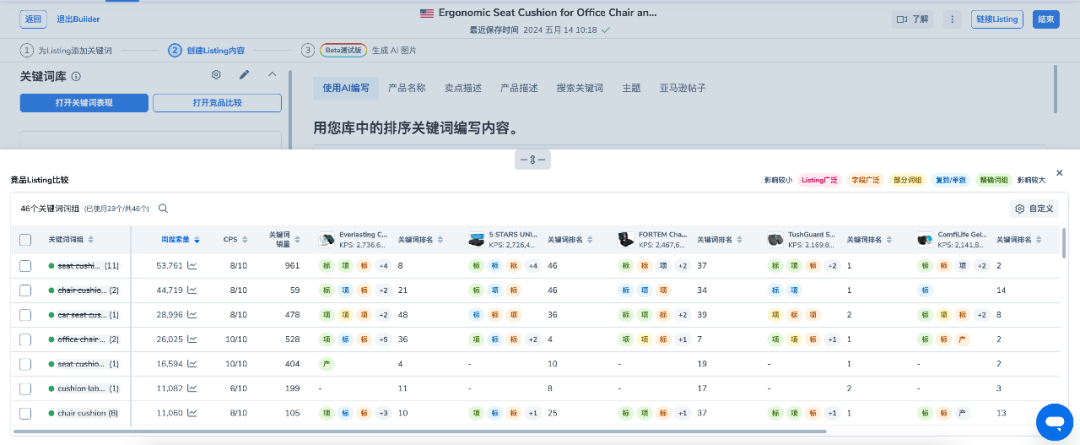Select the cushion lab... row checkbox

25,388
